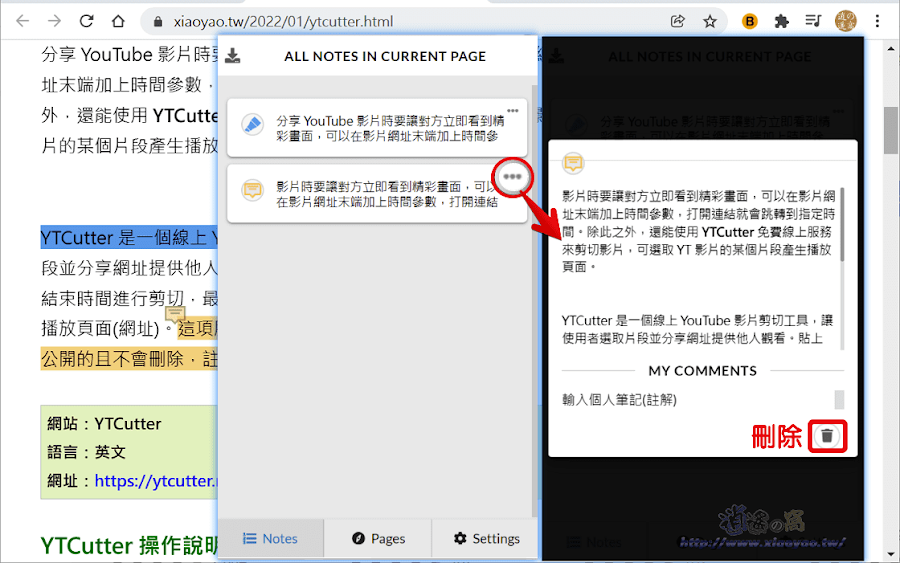Delete the note with the trash icon
The height and width of the screenshot is (563, 900).
point(827,436)
